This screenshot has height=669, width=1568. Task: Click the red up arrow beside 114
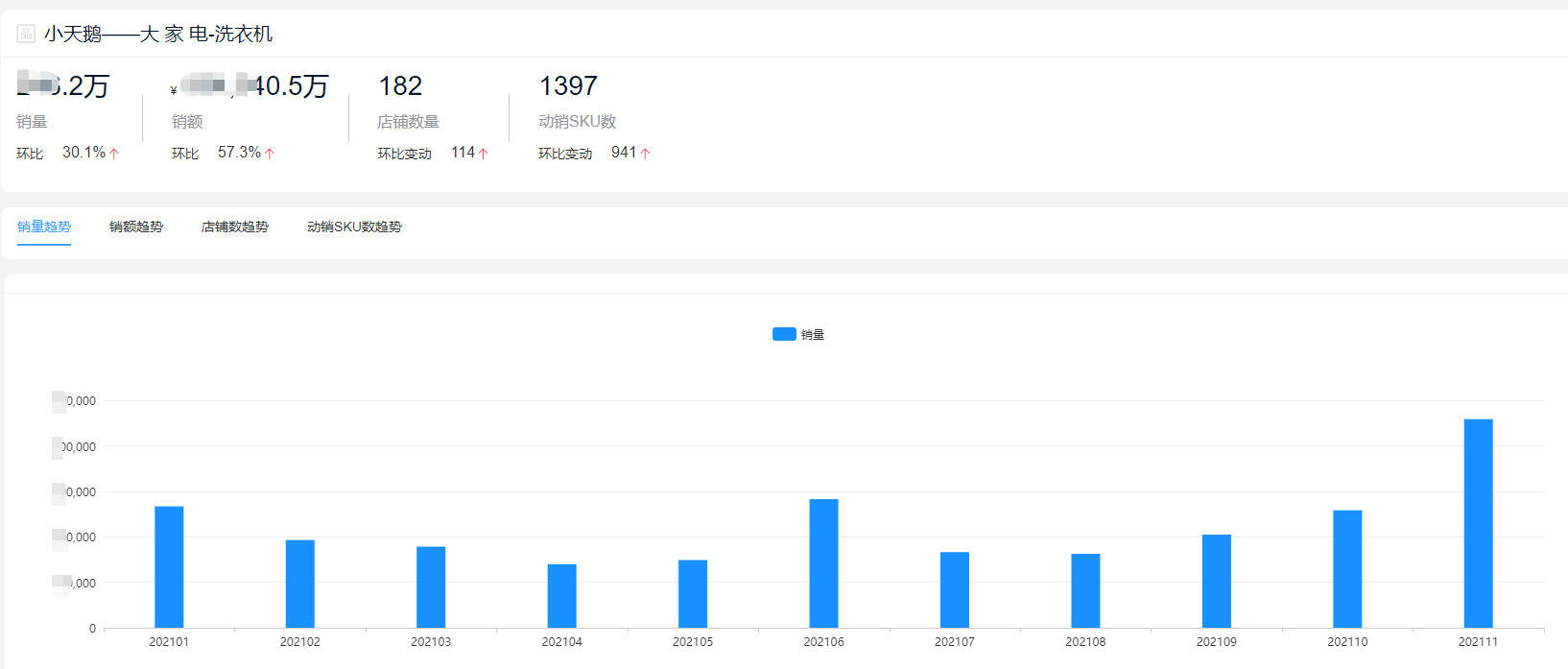[x=483, y=154]
